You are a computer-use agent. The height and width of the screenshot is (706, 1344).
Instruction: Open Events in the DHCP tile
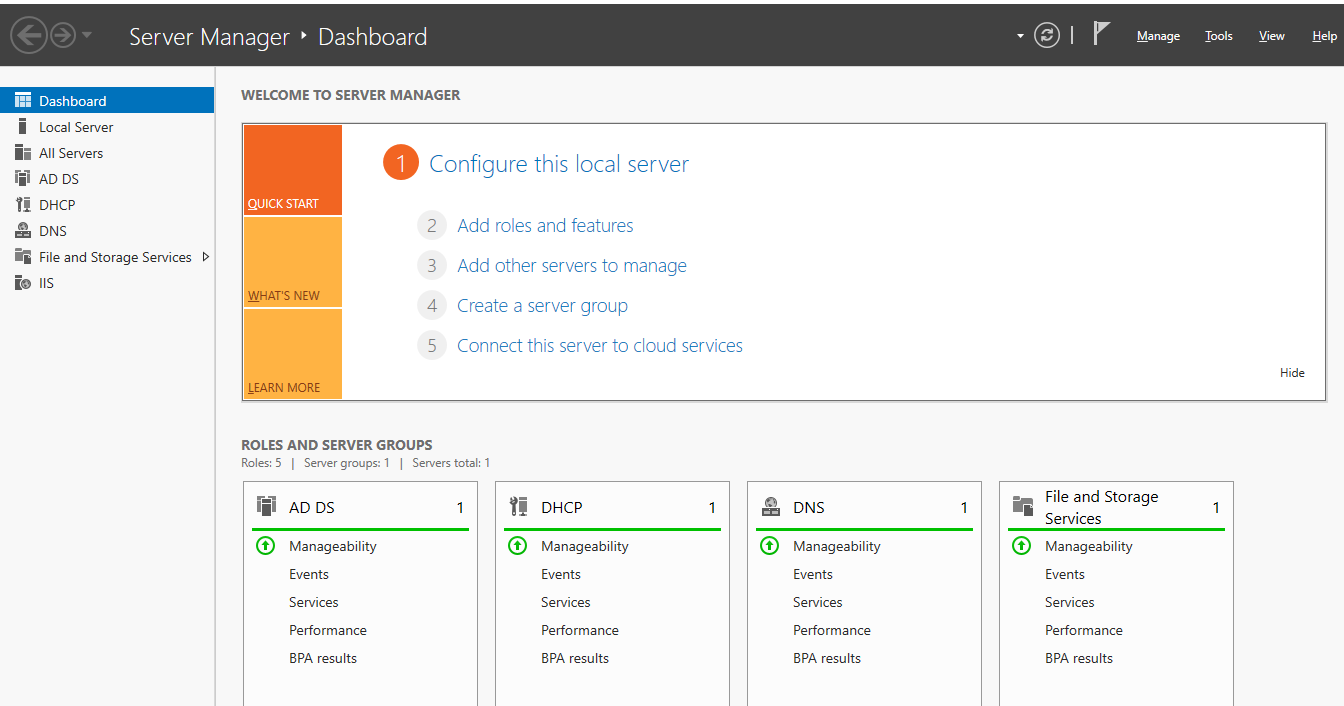coord(561,574)
